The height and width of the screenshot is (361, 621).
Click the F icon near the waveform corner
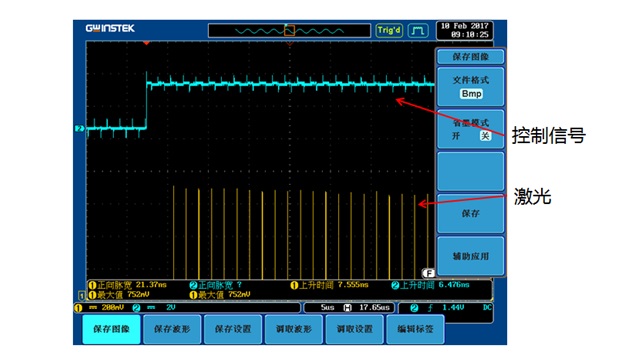[428, 273]
